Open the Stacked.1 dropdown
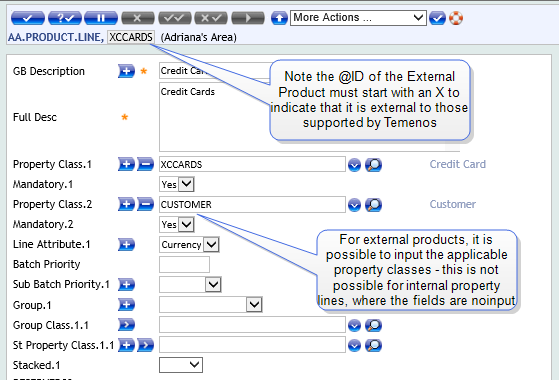 click(x=181, y=365)
